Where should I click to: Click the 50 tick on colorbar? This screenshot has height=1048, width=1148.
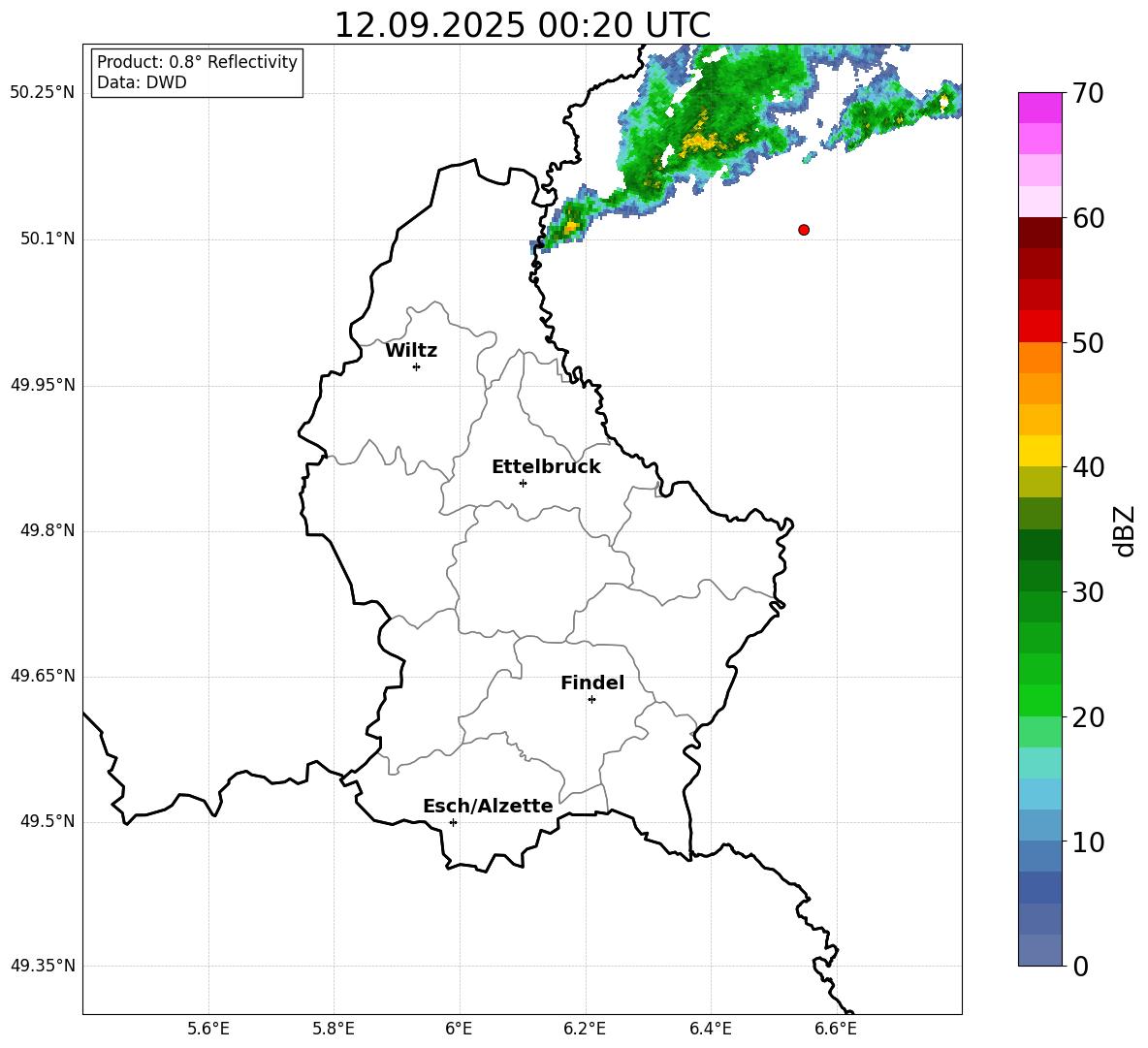[1088, 342]
